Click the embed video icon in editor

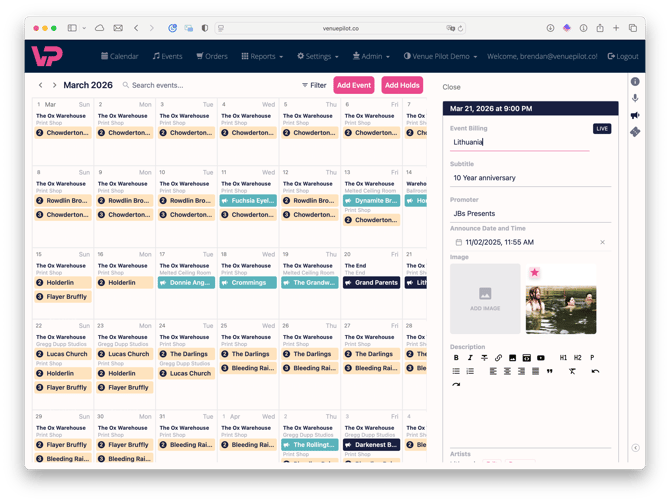click(541, 358)
